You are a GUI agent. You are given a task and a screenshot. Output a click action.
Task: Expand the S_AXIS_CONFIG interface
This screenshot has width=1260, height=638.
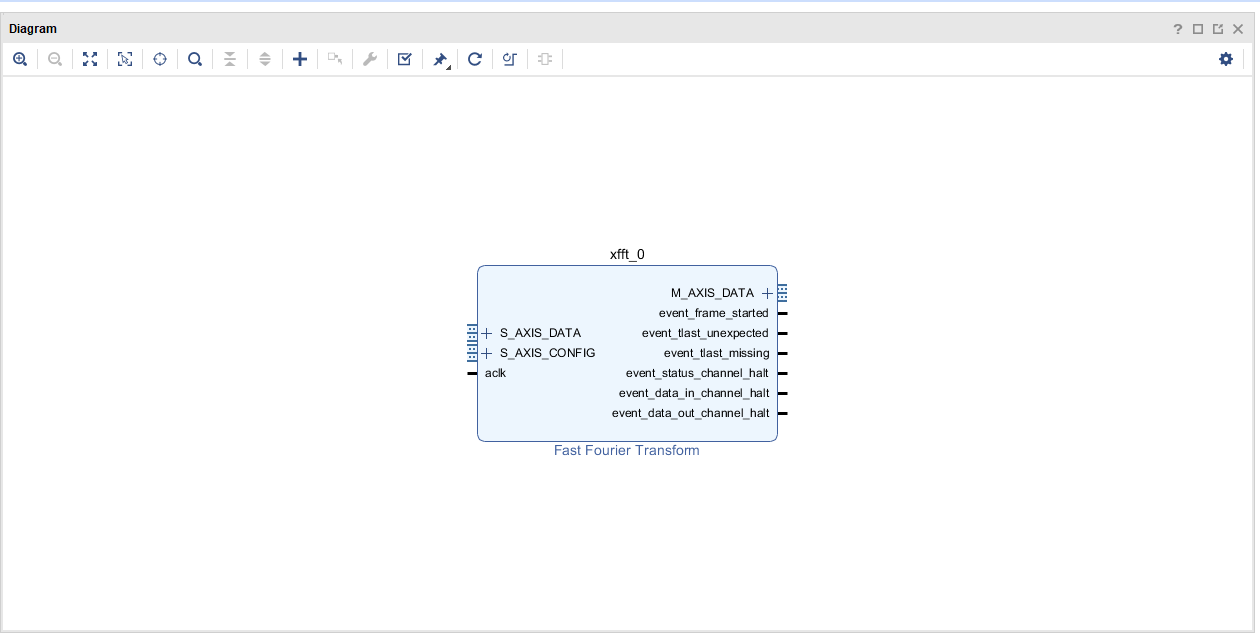coord(487,353)
